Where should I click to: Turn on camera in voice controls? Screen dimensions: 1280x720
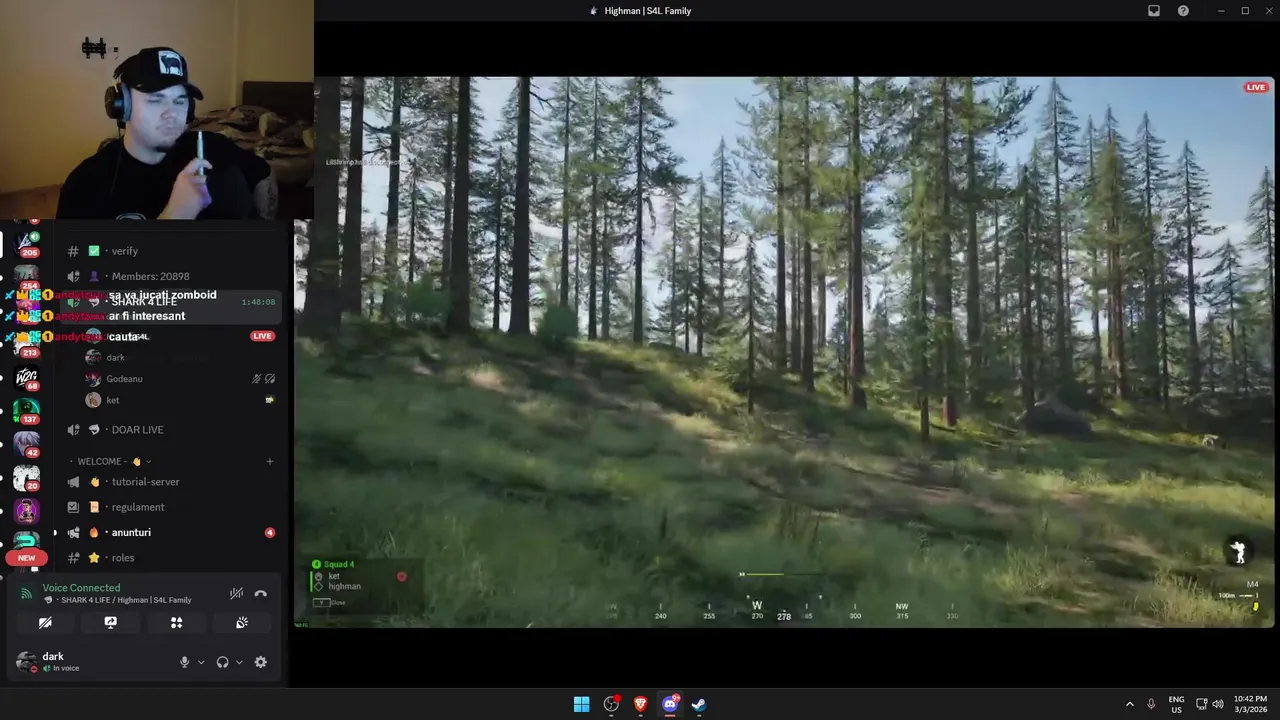(x=45, y=622)
